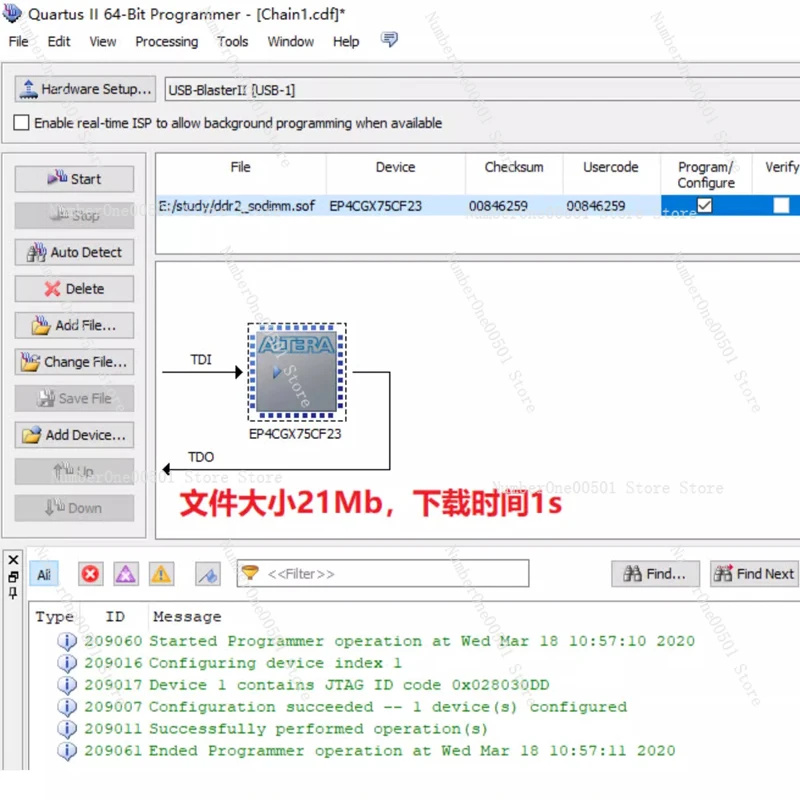The image size is (800, 800).
Task: Open the Help menu
Action: coord(346,41)
